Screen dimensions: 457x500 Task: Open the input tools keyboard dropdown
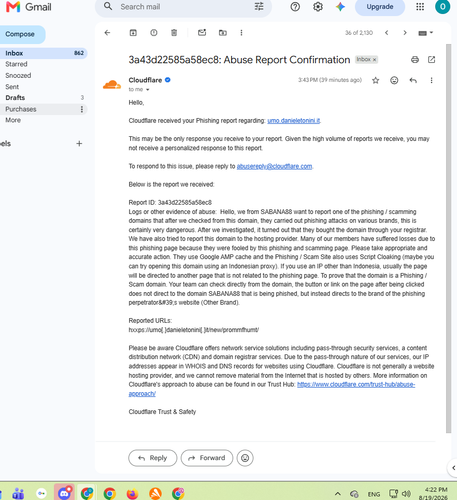point(426,33)
